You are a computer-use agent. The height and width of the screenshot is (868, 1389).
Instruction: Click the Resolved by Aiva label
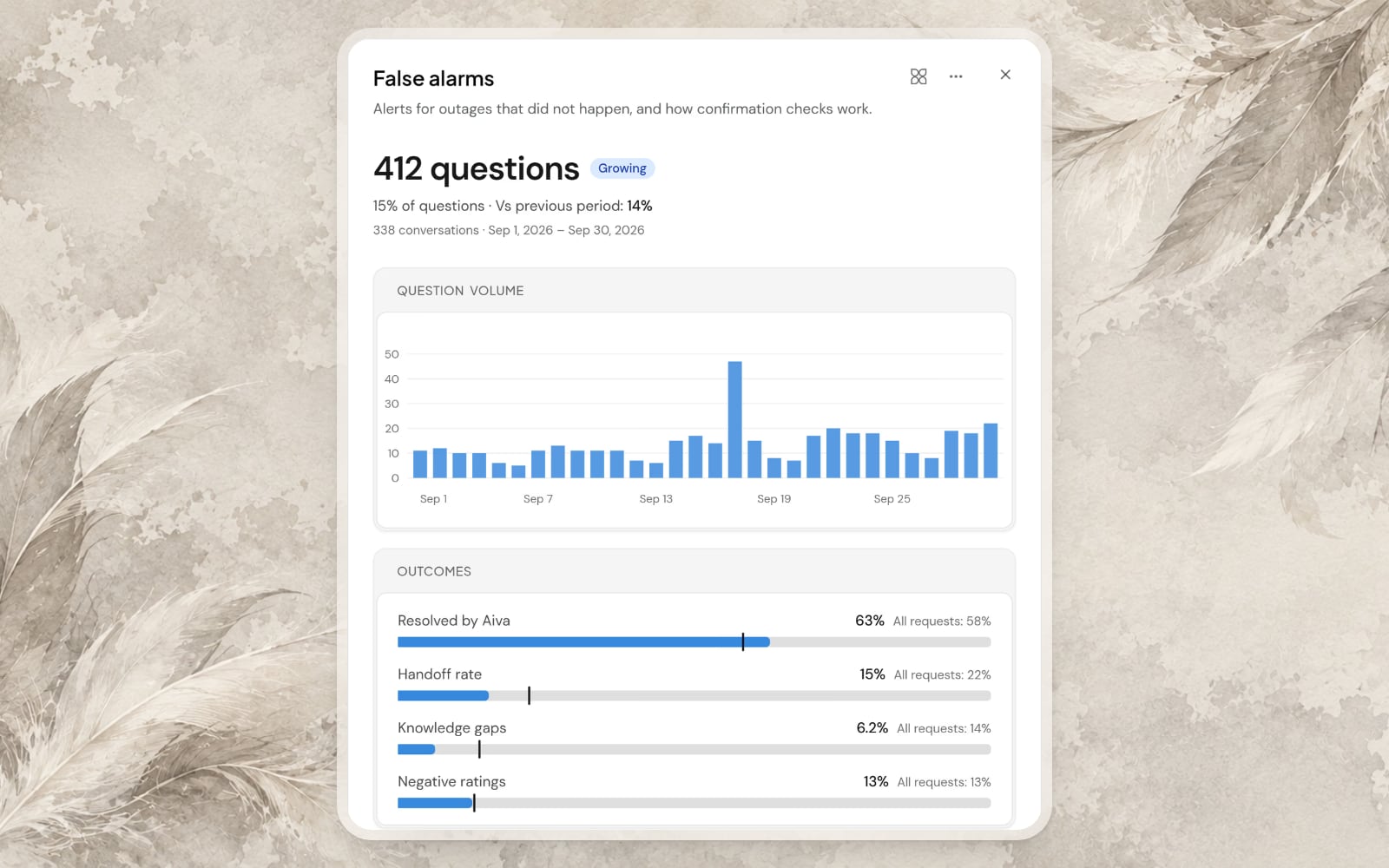pyautogui.click(x=454, y=621)
